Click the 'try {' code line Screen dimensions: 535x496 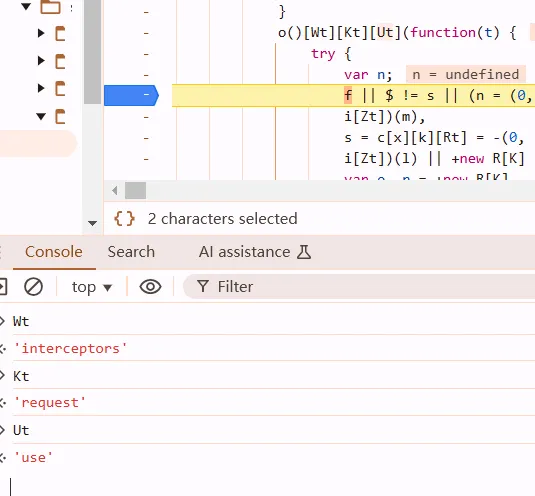[331, 54]
